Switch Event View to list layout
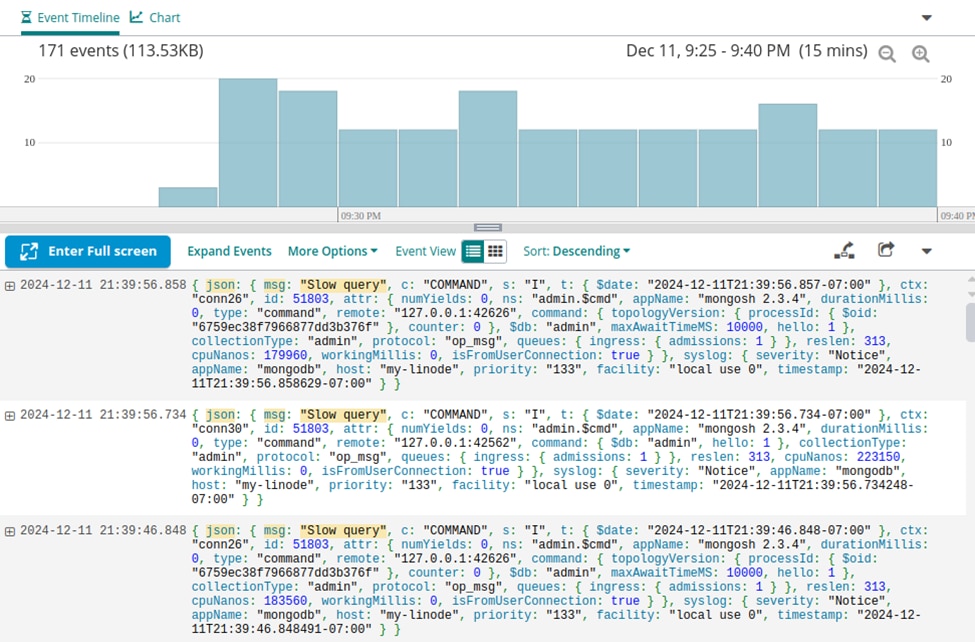The image size is (975, 642). tap(473, 251)
